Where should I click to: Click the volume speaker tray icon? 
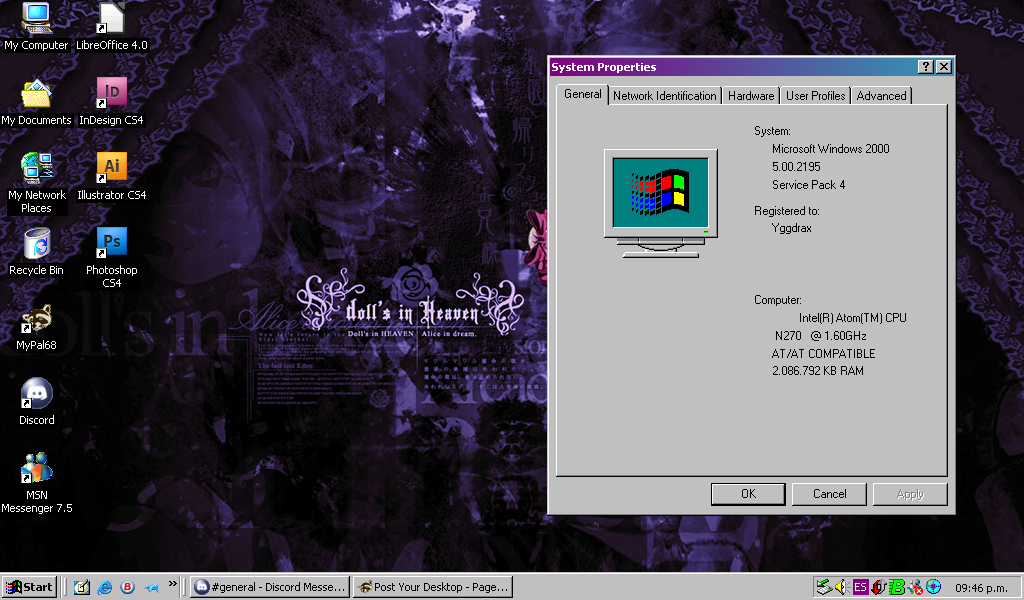(x=841, y=587)
